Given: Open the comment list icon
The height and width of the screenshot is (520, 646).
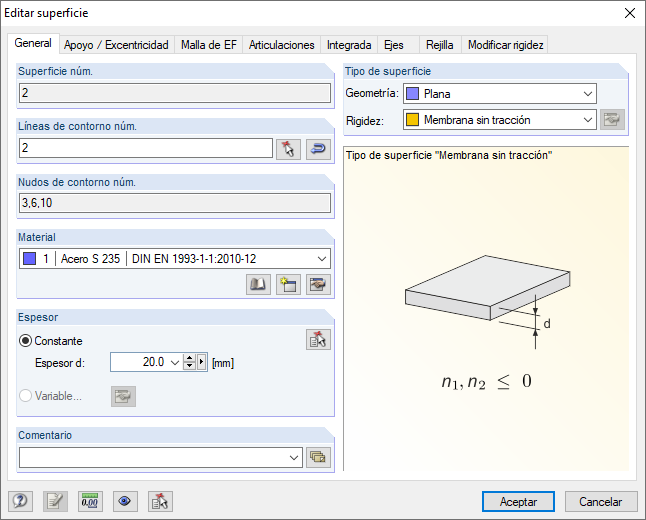Looking at the screenshot, I should 318,457.
